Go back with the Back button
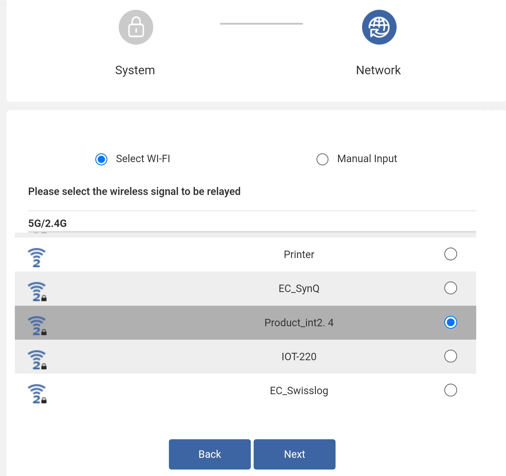 pyautogui.click(x=210, y=454)
